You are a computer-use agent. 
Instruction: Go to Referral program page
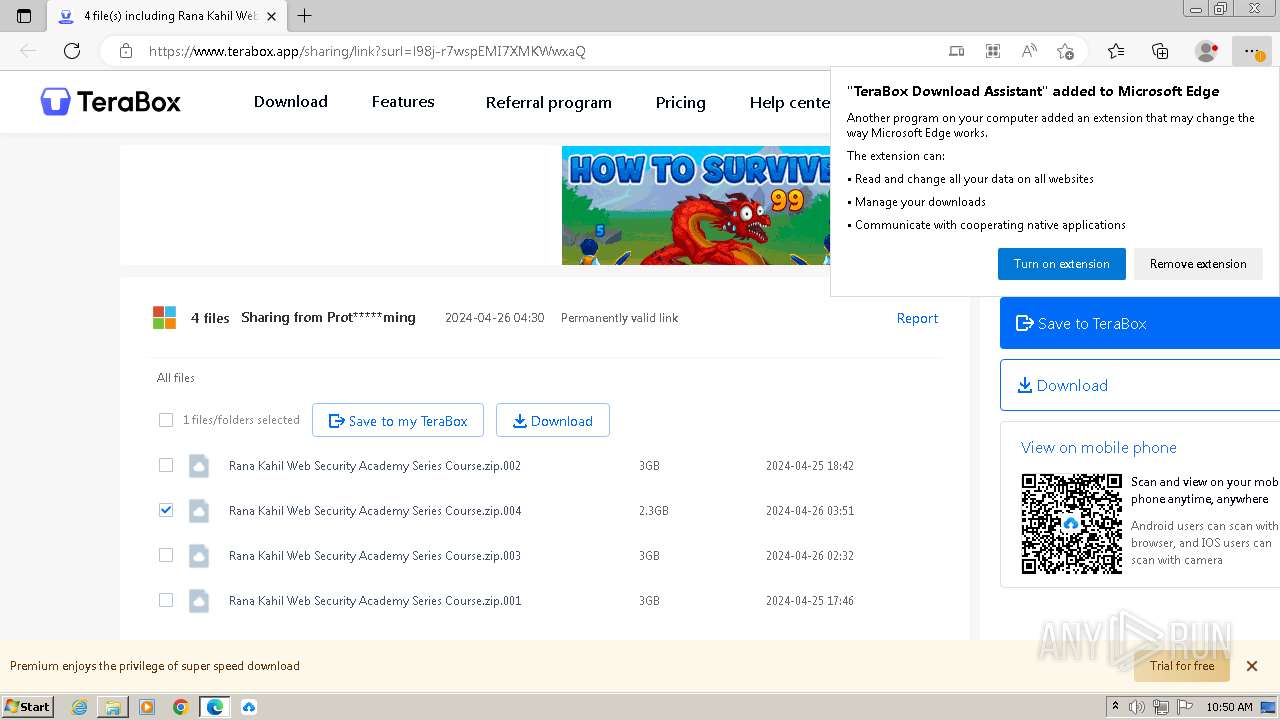pos(549,102)
